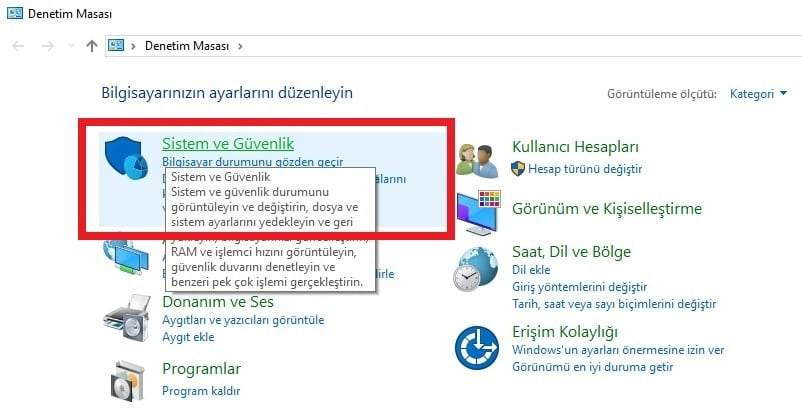The image size is (802, 409).
Task: Click Tarih, saat veya sayı biçimlerini değiştir
Action: coord(614,304)
